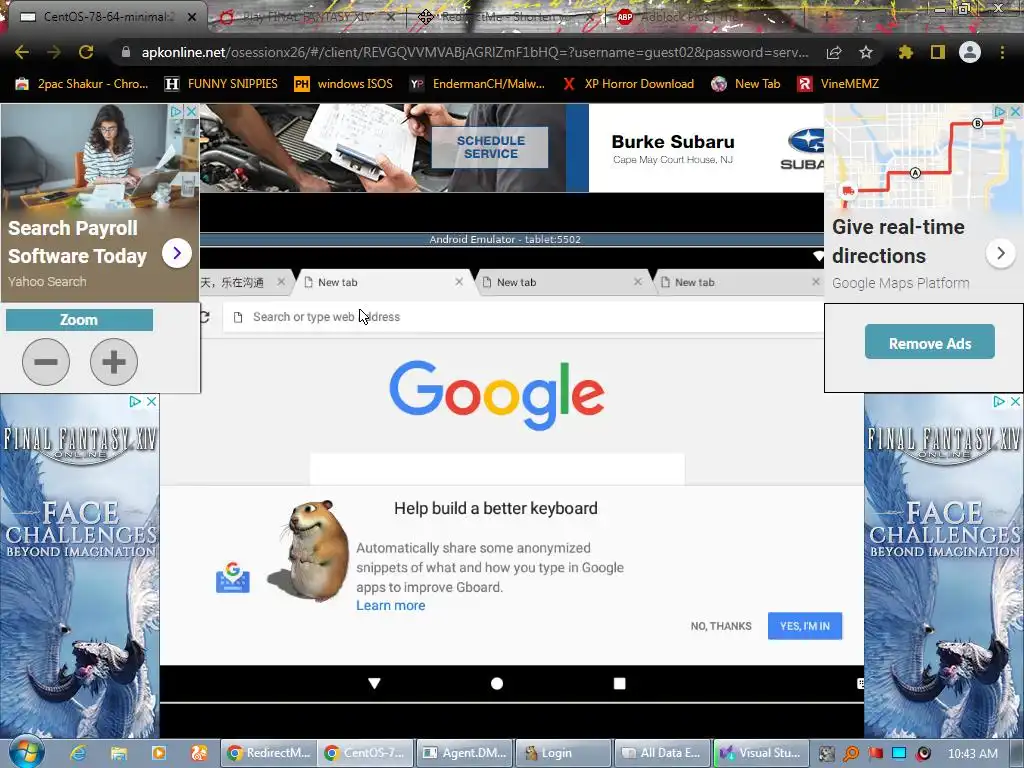Screen dimensions: 1024x768
Task: Toggle the browser side panel icon
Action: pos(937,52)
